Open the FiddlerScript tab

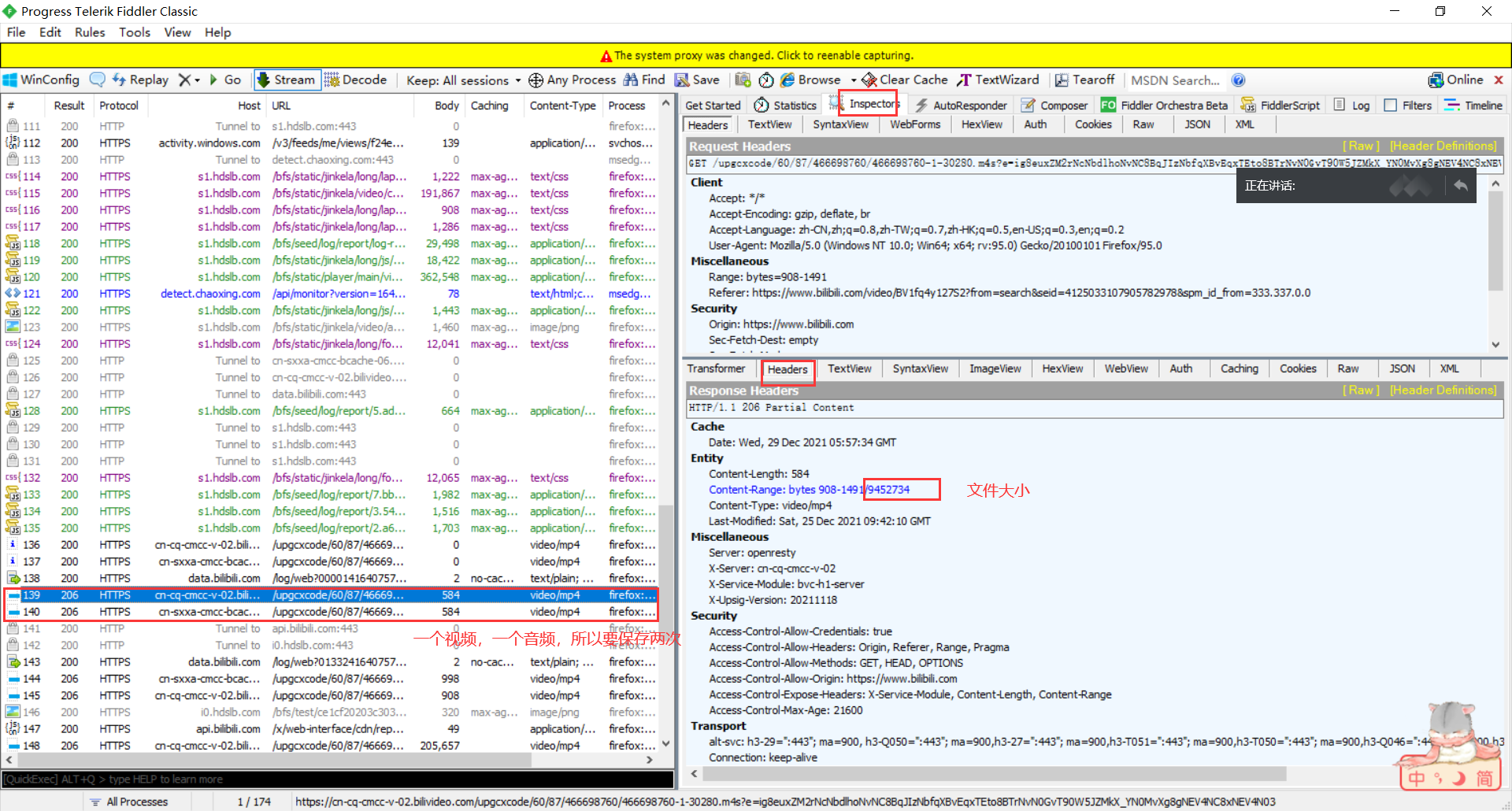(x=1280, y=106)
